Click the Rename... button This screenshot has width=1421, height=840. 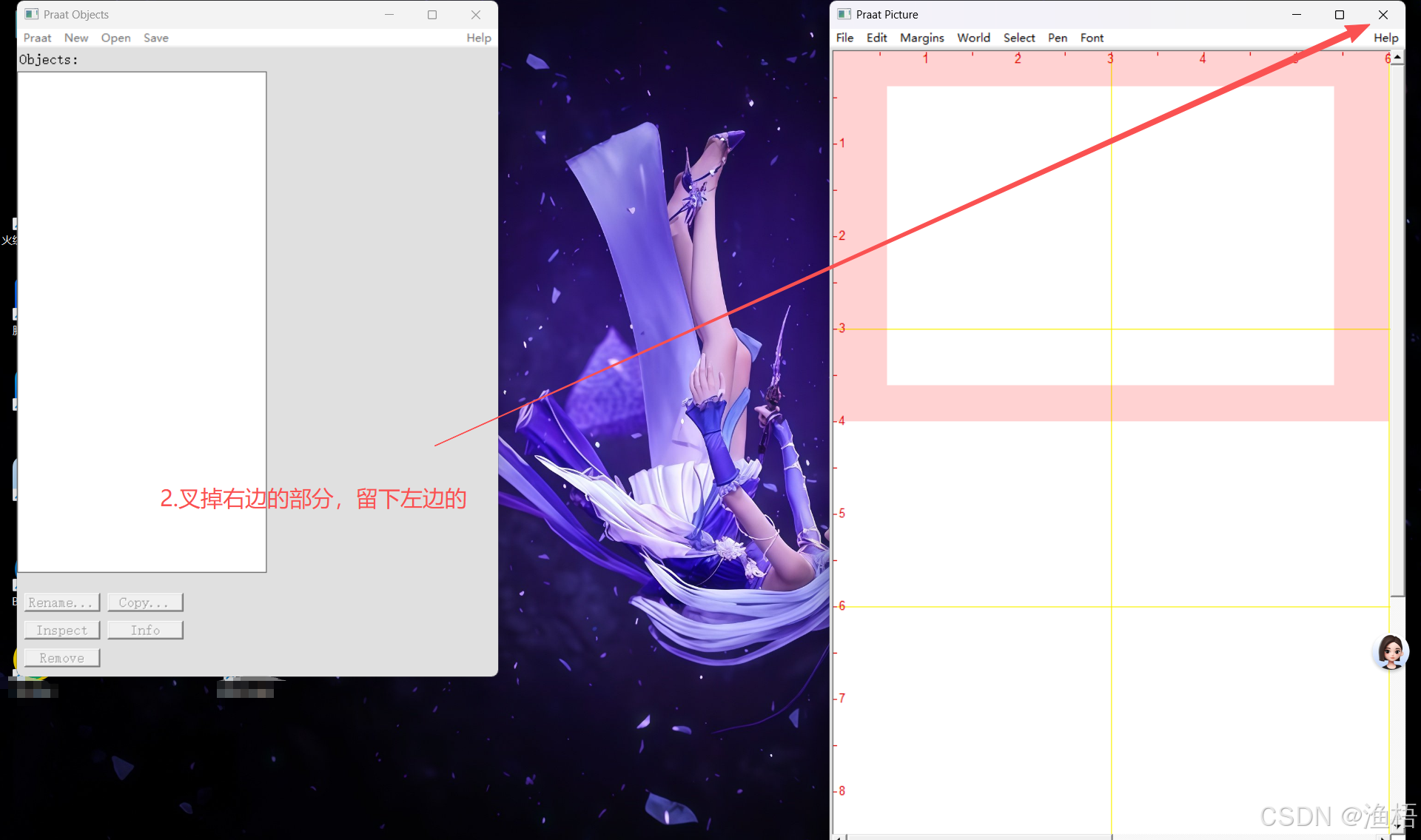61,602
